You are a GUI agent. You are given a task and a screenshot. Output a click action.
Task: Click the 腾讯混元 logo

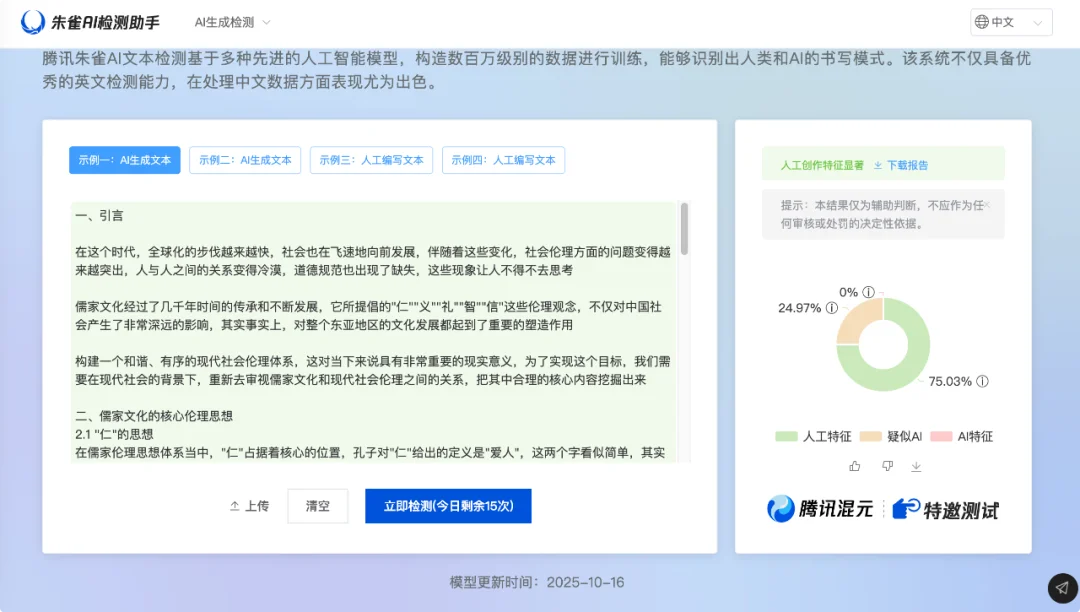point(819,509)
